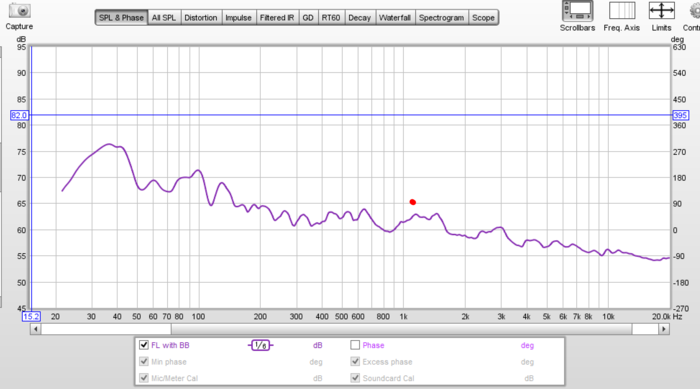This screenshot has width=700, height=389.
Task: Click the 395 deg cursor value box
Action: [680, 115]
